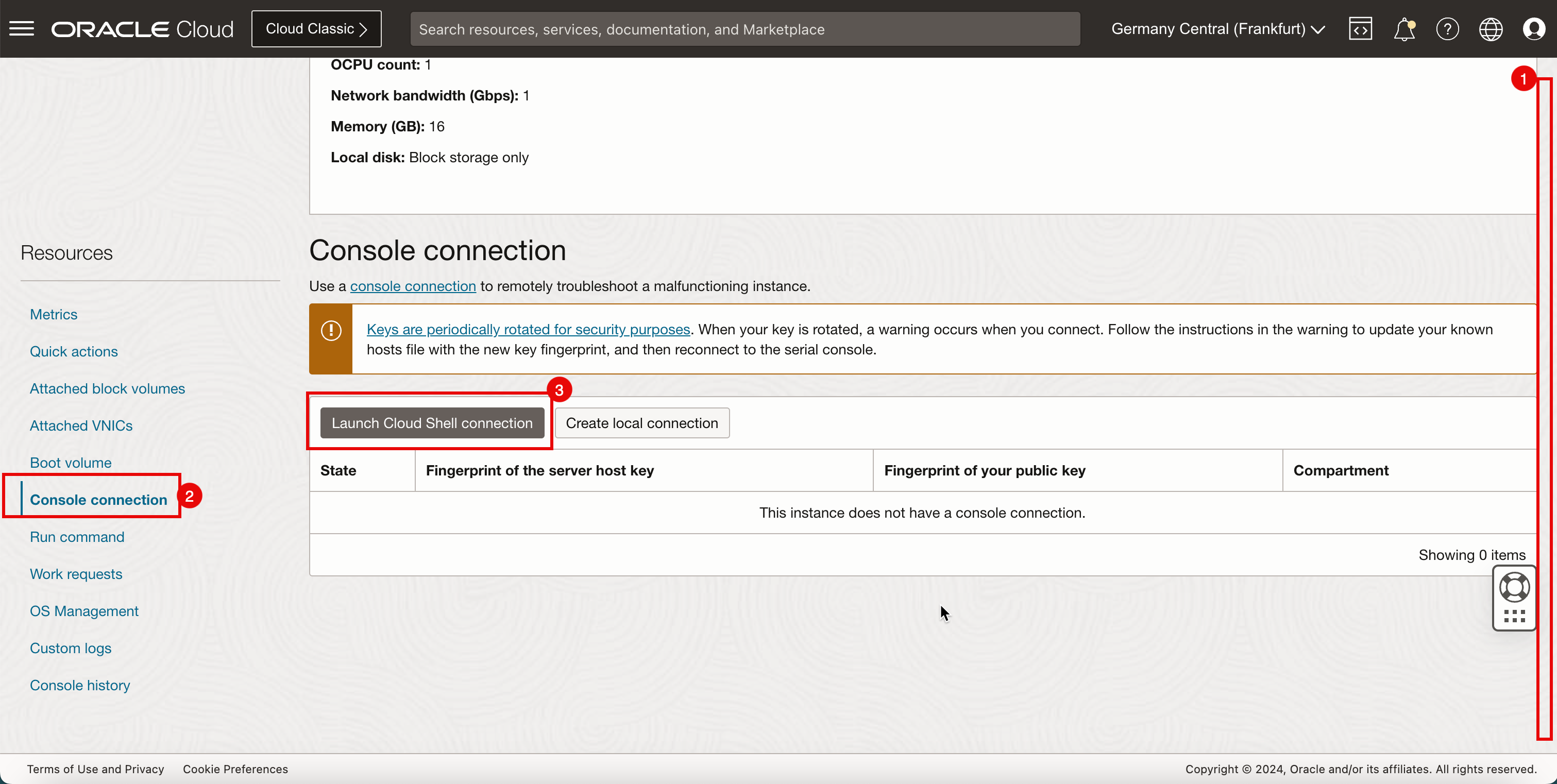This screenshot has height=784, width=1557.
Task: Open Cloud Shell developer tools icon
Action: tap(1360, 28)
